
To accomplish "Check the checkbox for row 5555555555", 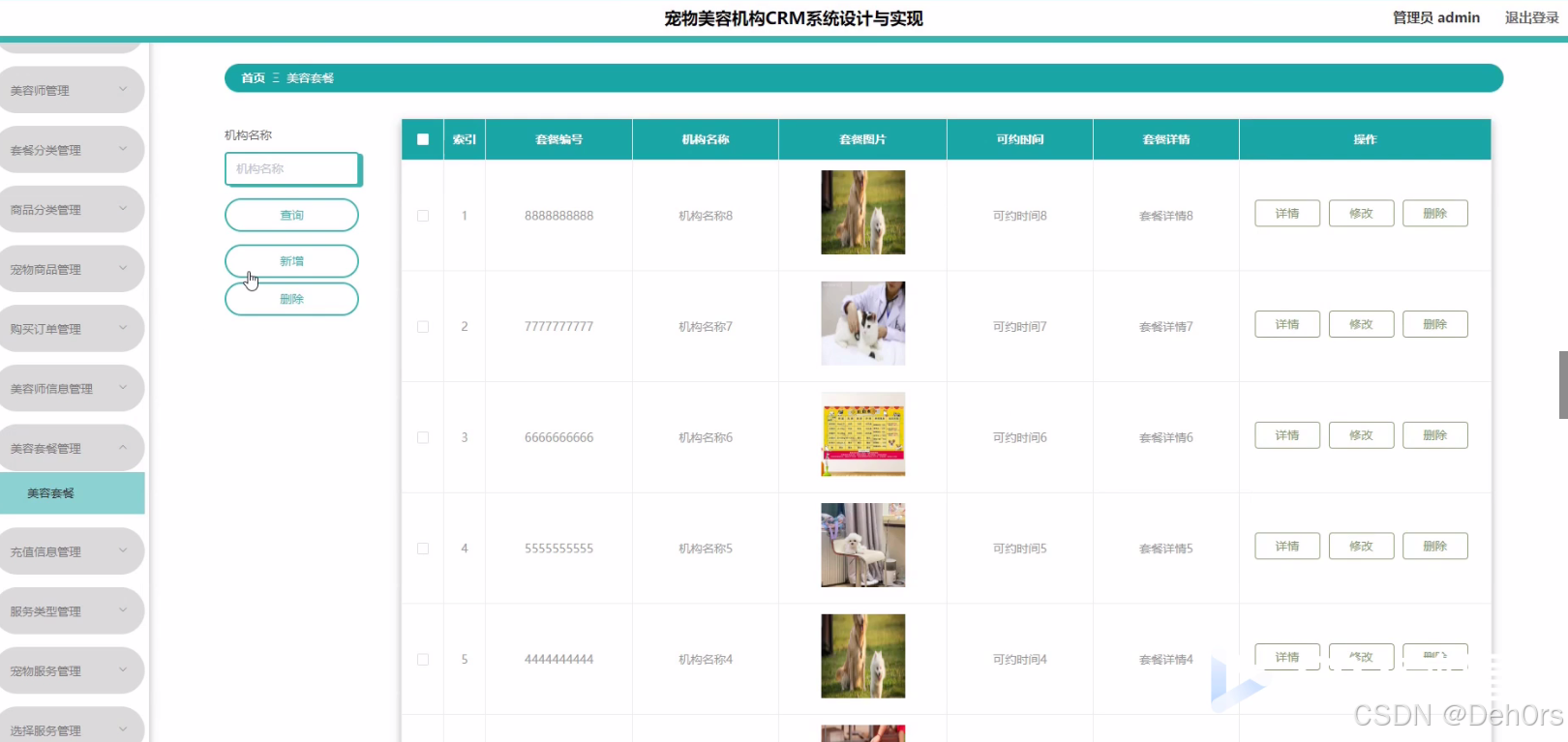I will click(x=423, y=549).
